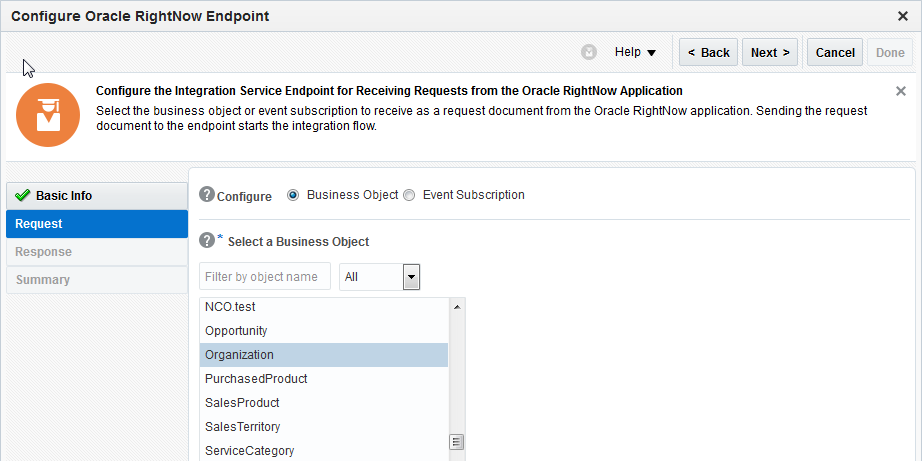Screen dimensions: 922x461
Task: Select Organization in the object list
Action: (x=324, y=355)
